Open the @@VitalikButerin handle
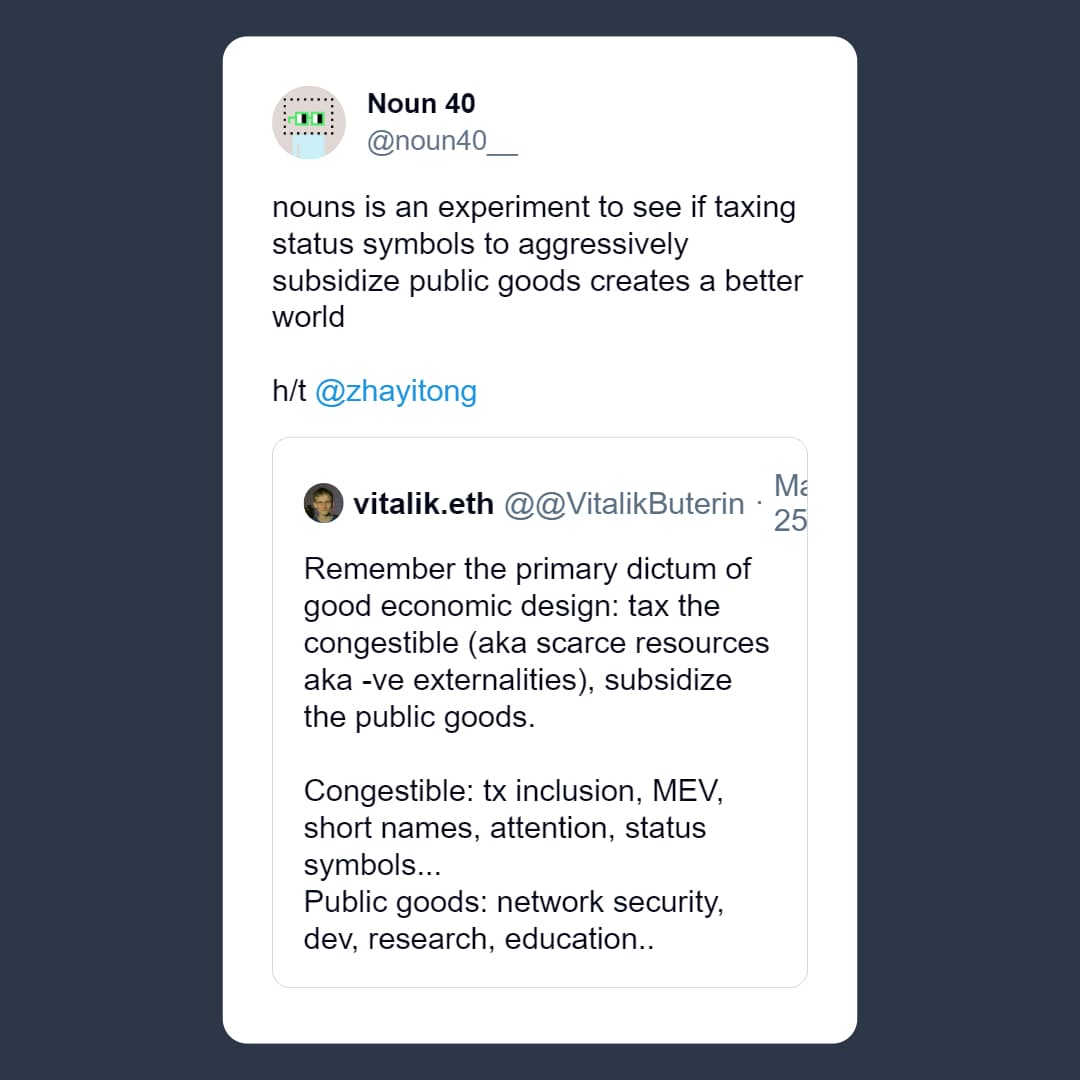The width and height of the screenshot is (1080, 1080). point(624,503)
